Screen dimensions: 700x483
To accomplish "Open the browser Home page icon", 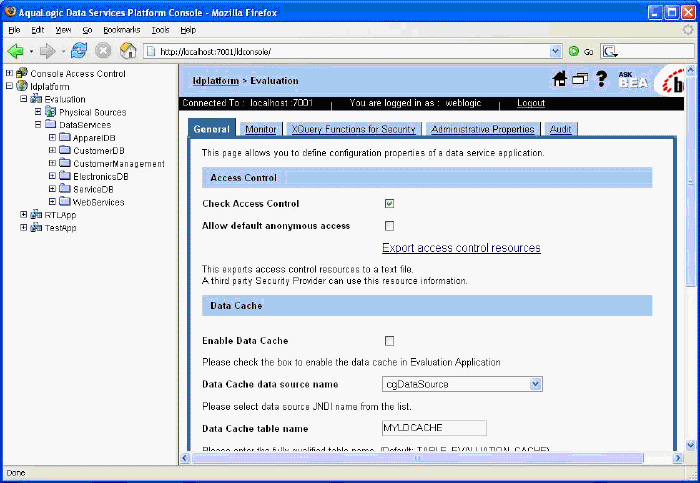I will pos(128,51).
